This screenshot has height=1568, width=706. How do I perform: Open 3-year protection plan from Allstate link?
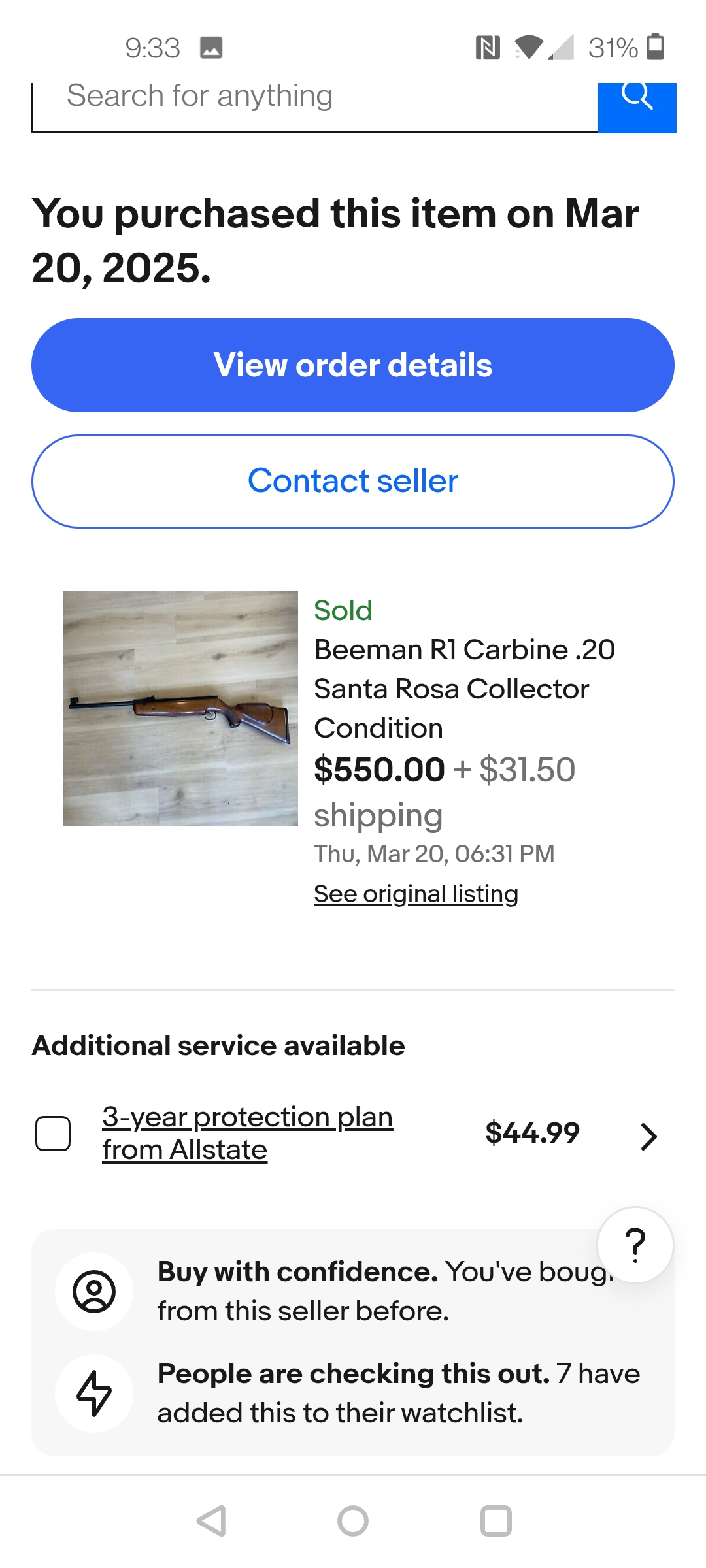[247, 1134]
